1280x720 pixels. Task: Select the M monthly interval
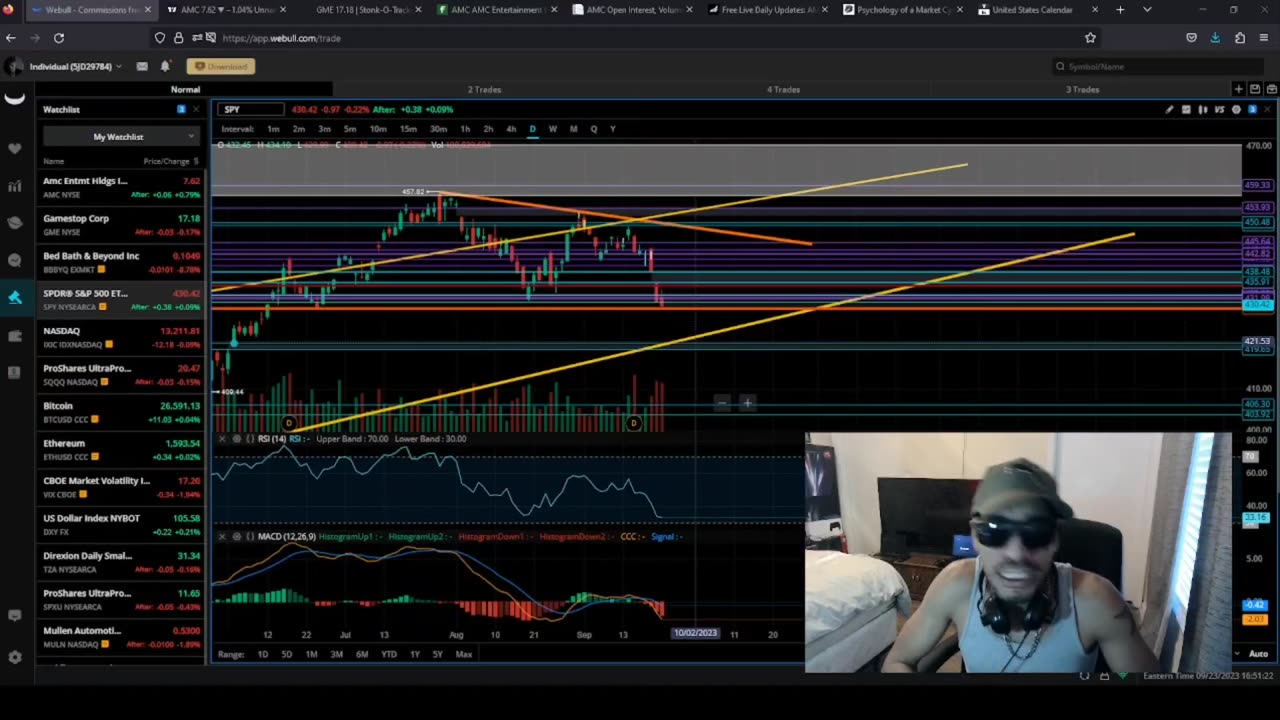pos(573,129)
